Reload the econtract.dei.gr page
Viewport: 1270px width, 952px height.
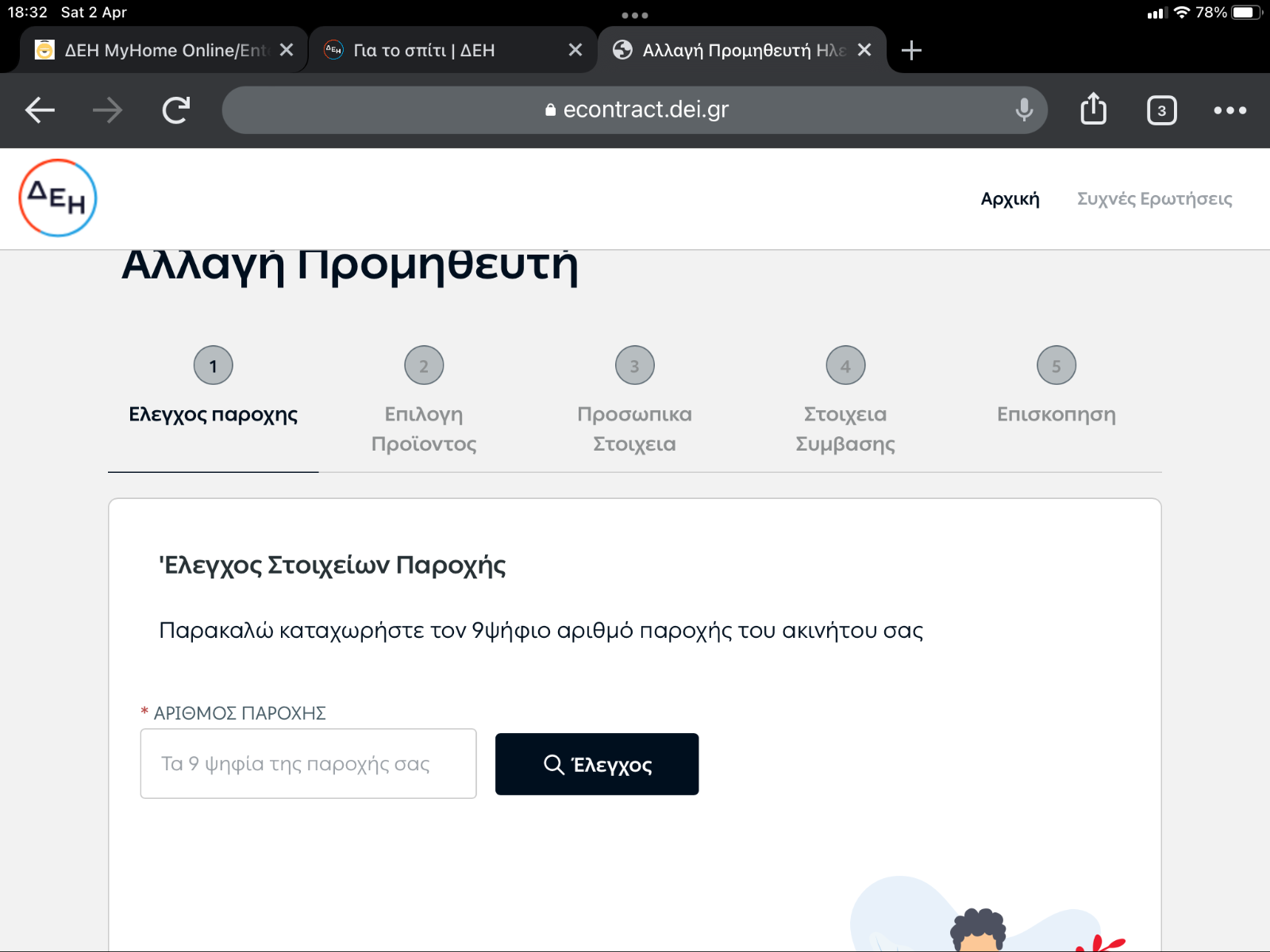tap(176, 110)
